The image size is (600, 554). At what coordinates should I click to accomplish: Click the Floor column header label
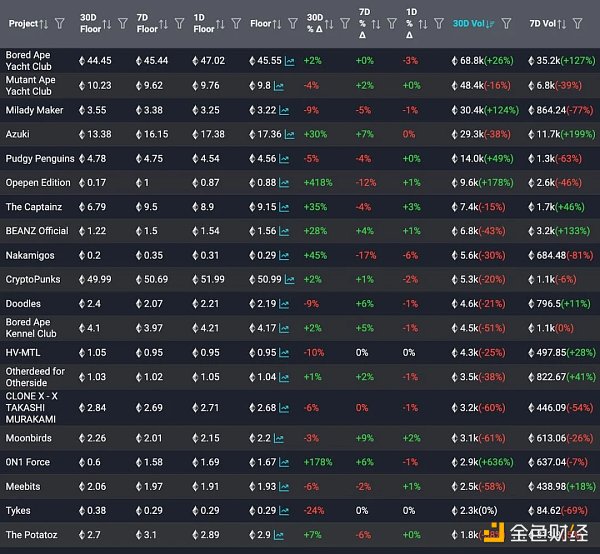click(x=261, y=24)
